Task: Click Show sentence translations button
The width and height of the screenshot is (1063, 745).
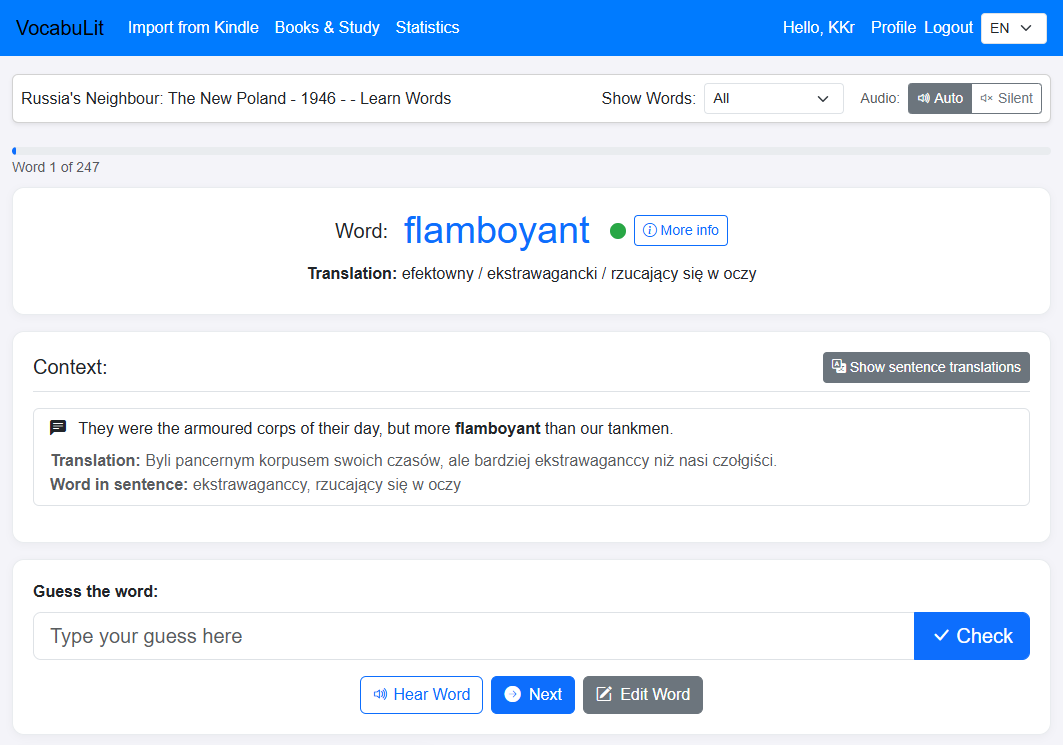Action: coord(926,367)
